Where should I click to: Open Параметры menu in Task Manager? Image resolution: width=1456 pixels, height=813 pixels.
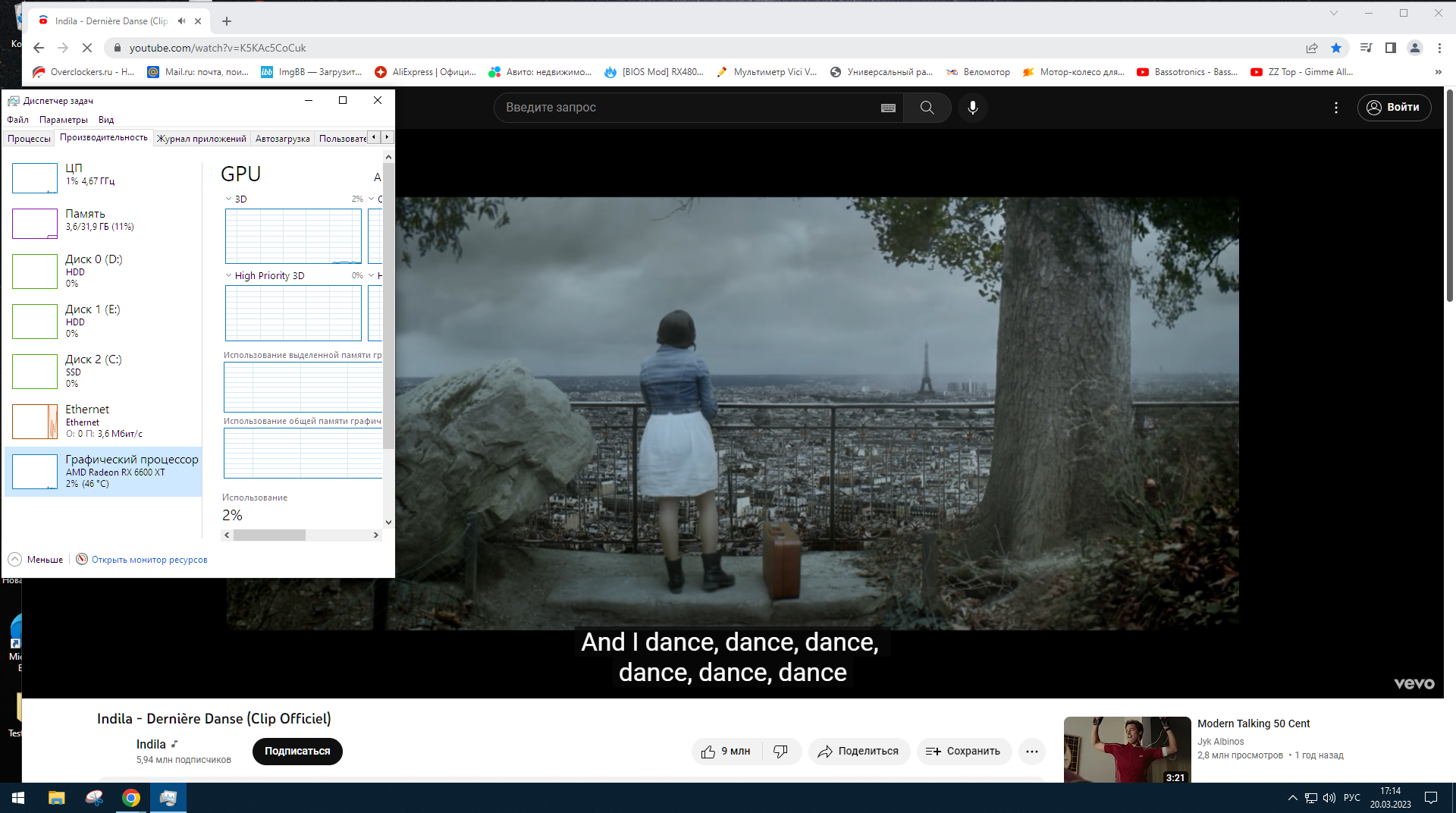pos(64,120)
